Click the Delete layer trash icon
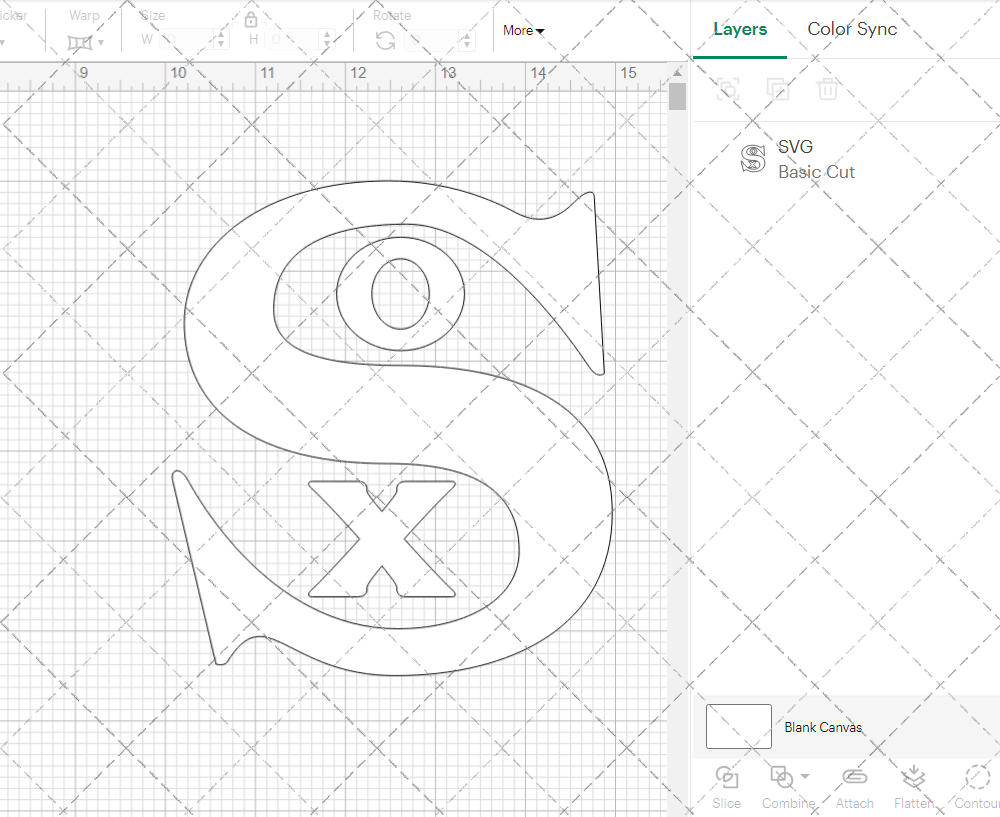1000x817 pixels. (x=827, y=89)
